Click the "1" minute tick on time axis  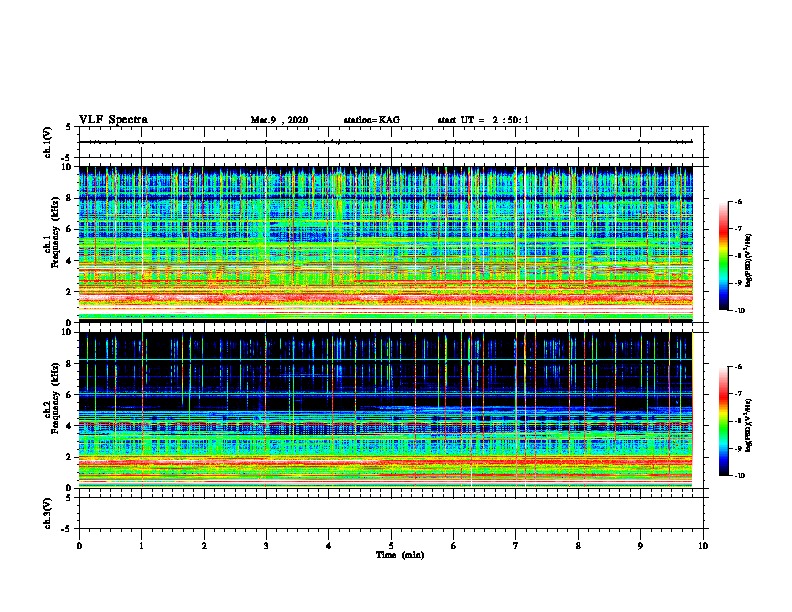tap(141, 546)
